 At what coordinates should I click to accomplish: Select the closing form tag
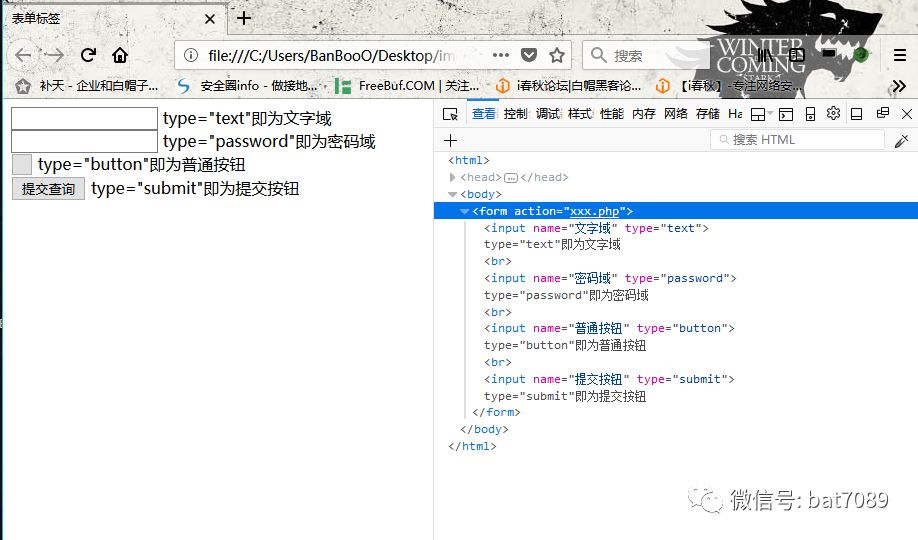click(x=496, y=412)
